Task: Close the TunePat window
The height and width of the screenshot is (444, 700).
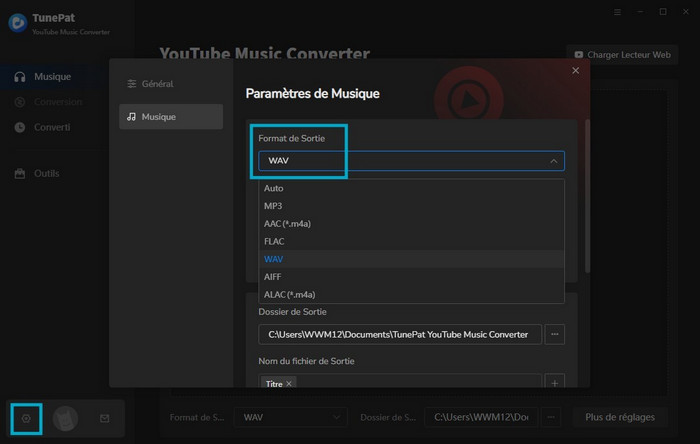Action: pos(686,12)
